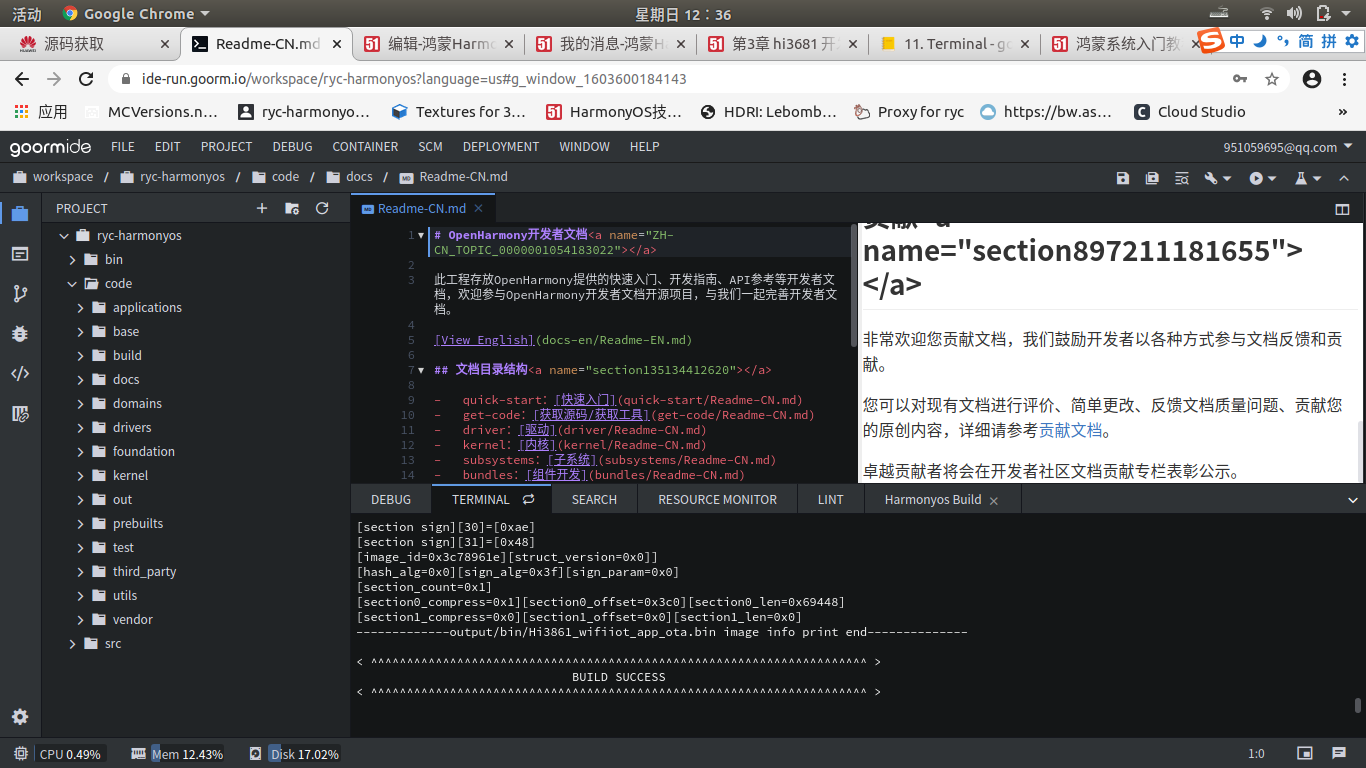Expand the docs folder in tree
This screenshot has height=768, width=1366.
pyautogui.click(x=81, y=379)
